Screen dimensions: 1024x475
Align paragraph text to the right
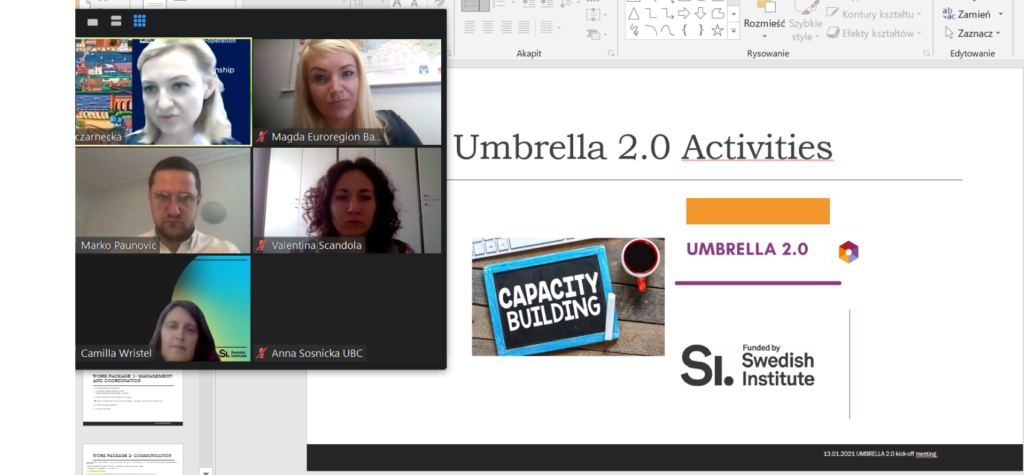[505, 27]
